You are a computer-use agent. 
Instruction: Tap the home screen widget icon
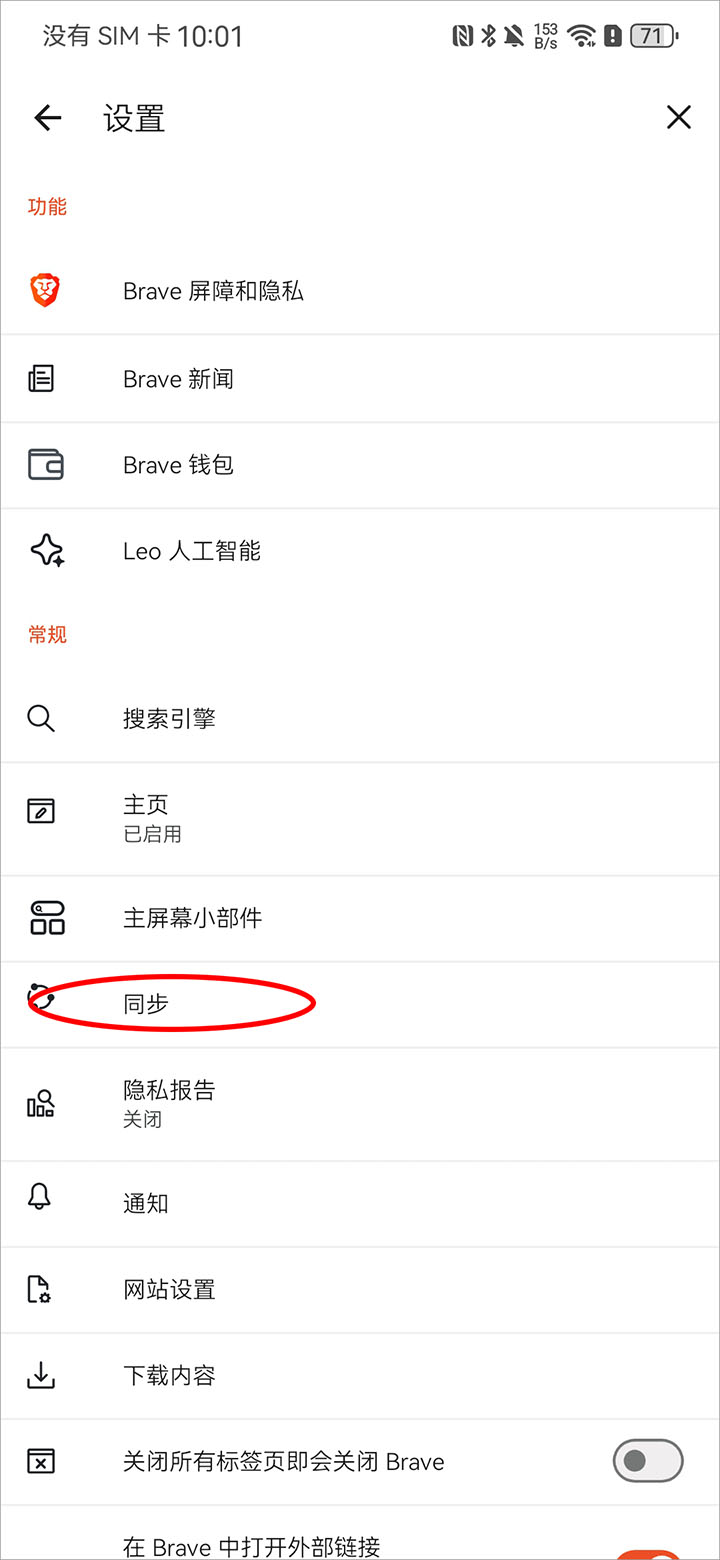46,917
